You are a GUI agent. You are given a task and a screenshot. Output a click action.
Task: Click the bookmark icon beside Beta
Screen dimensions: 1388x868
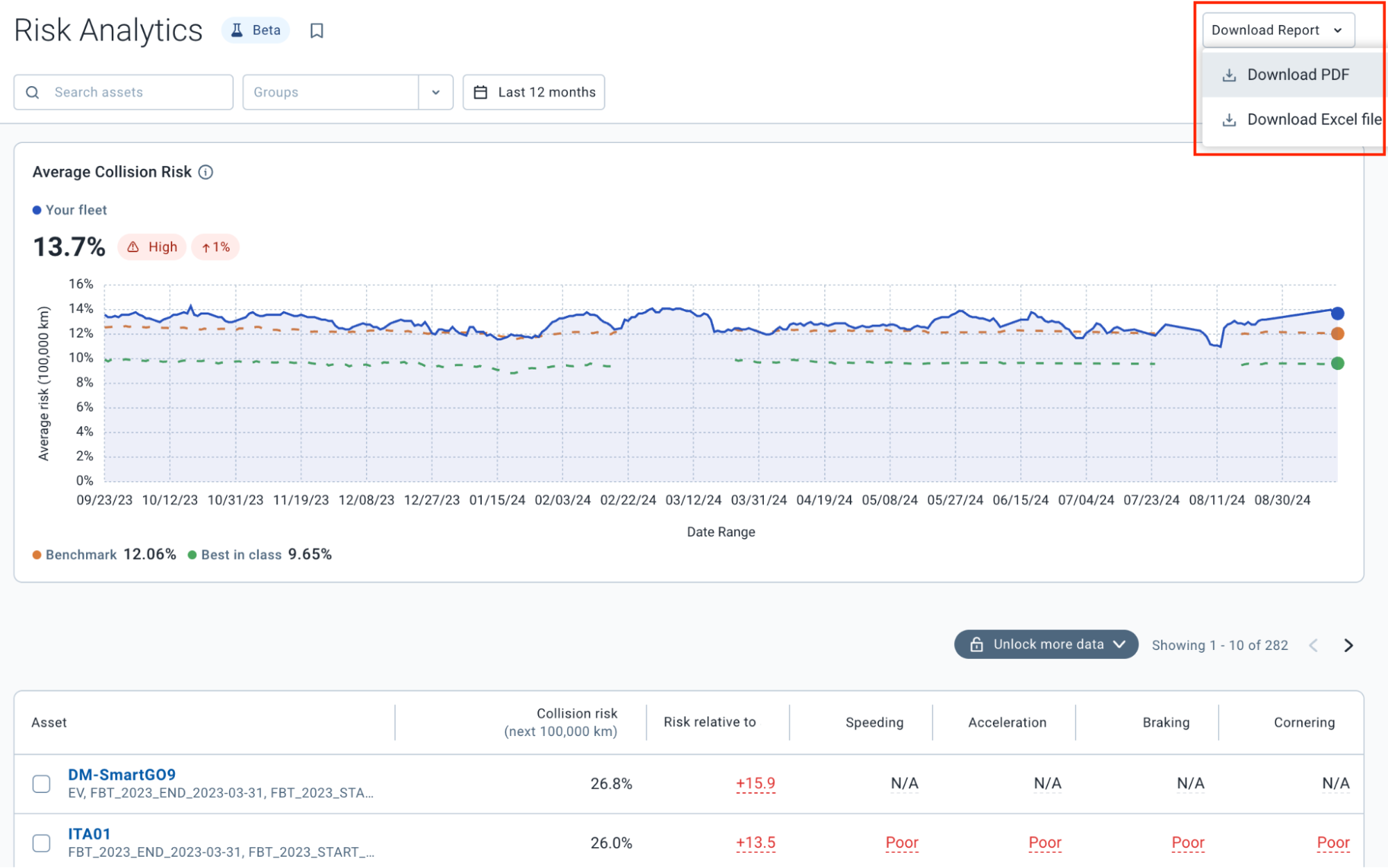click(317, 31)
